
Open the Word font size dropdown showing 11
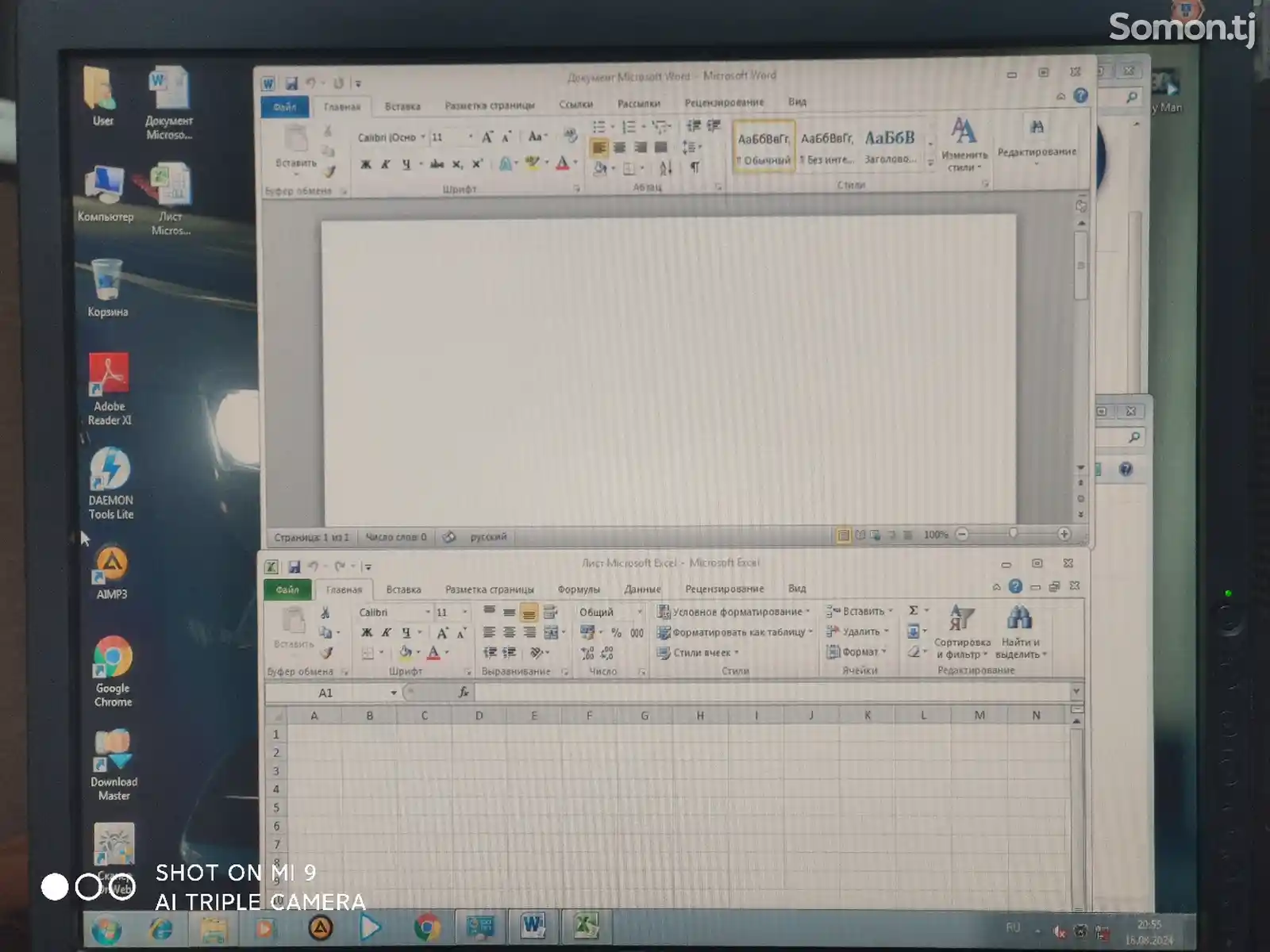[x=470, y=137]
